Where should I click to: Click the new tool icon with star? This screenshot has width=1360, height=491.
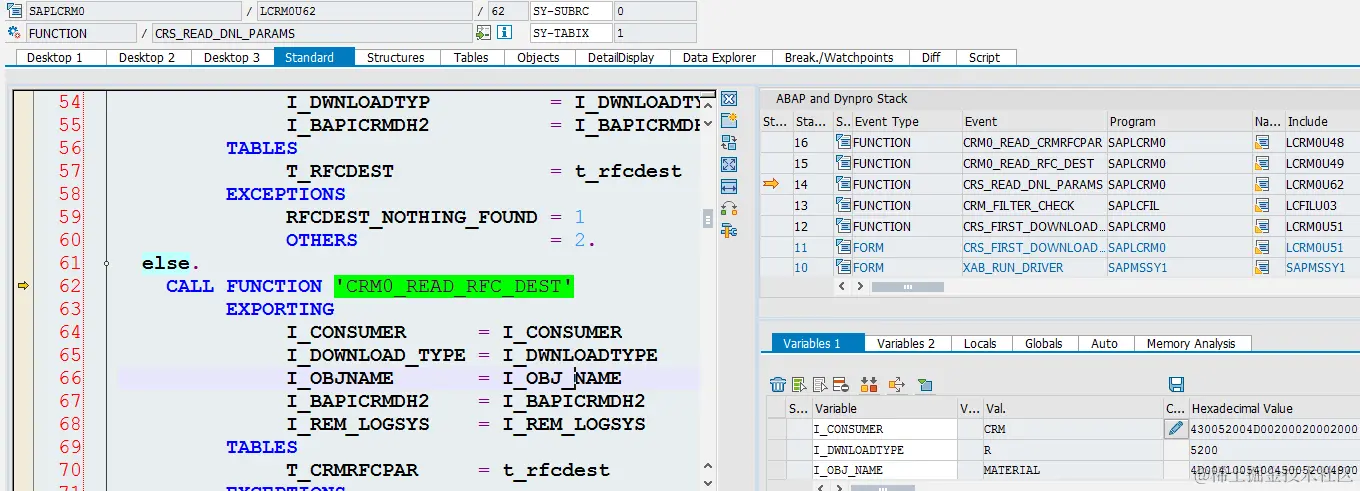tap(729, 121)
